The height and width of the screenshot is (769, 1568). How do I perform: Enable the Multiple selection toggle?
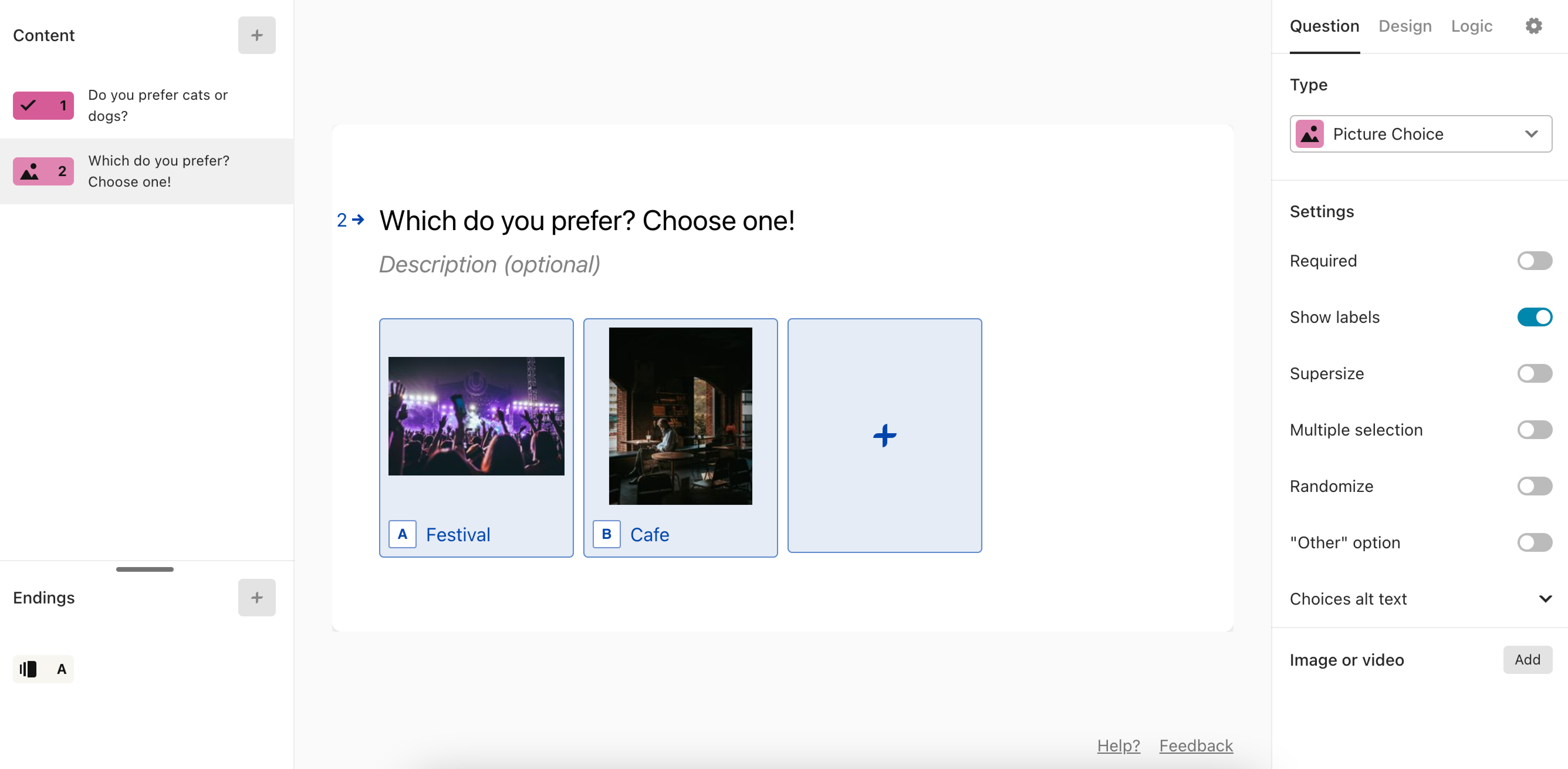pyautogui.click(x=1534, y=430)
